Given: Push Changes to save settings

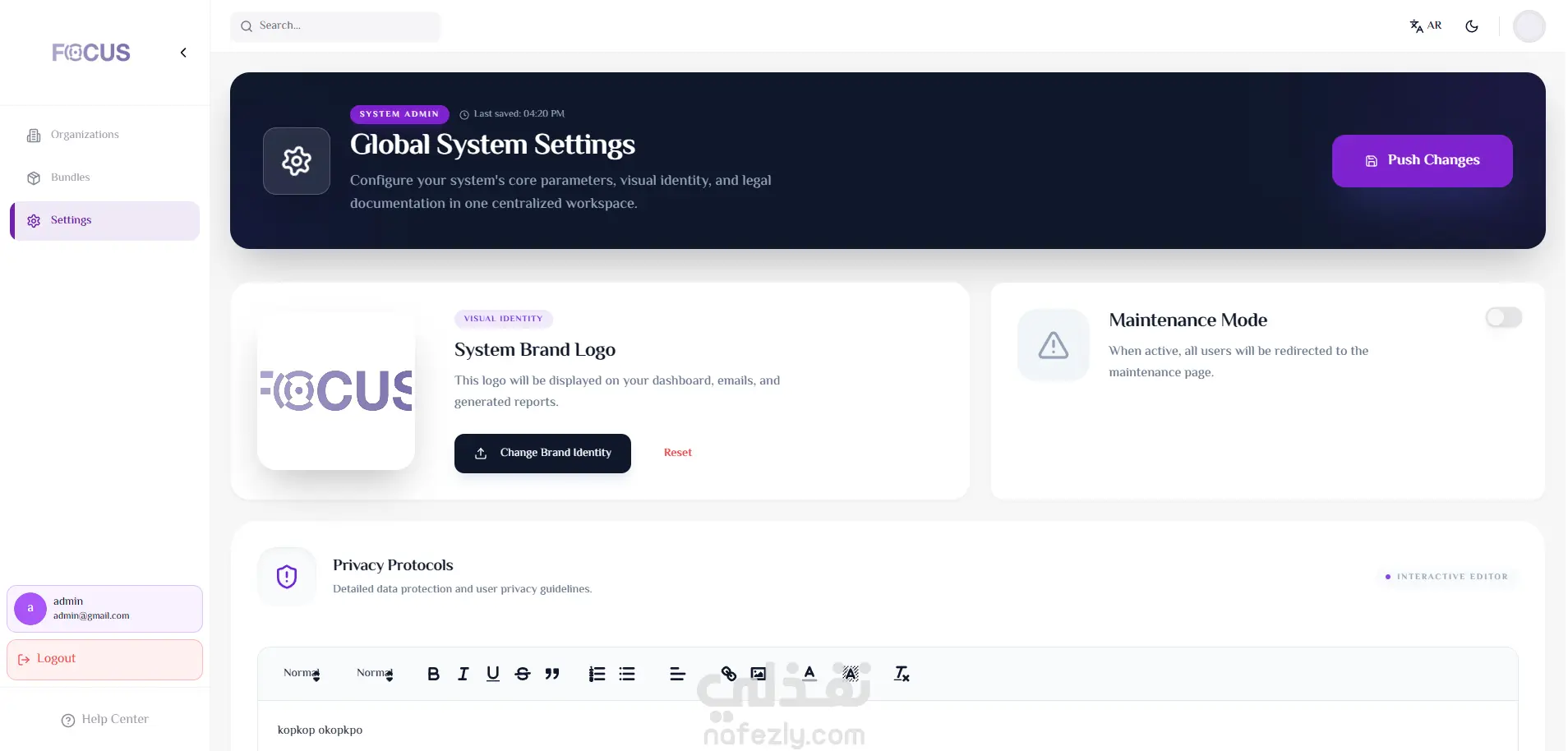Looking at the screenshot, I should [1423, 161].
